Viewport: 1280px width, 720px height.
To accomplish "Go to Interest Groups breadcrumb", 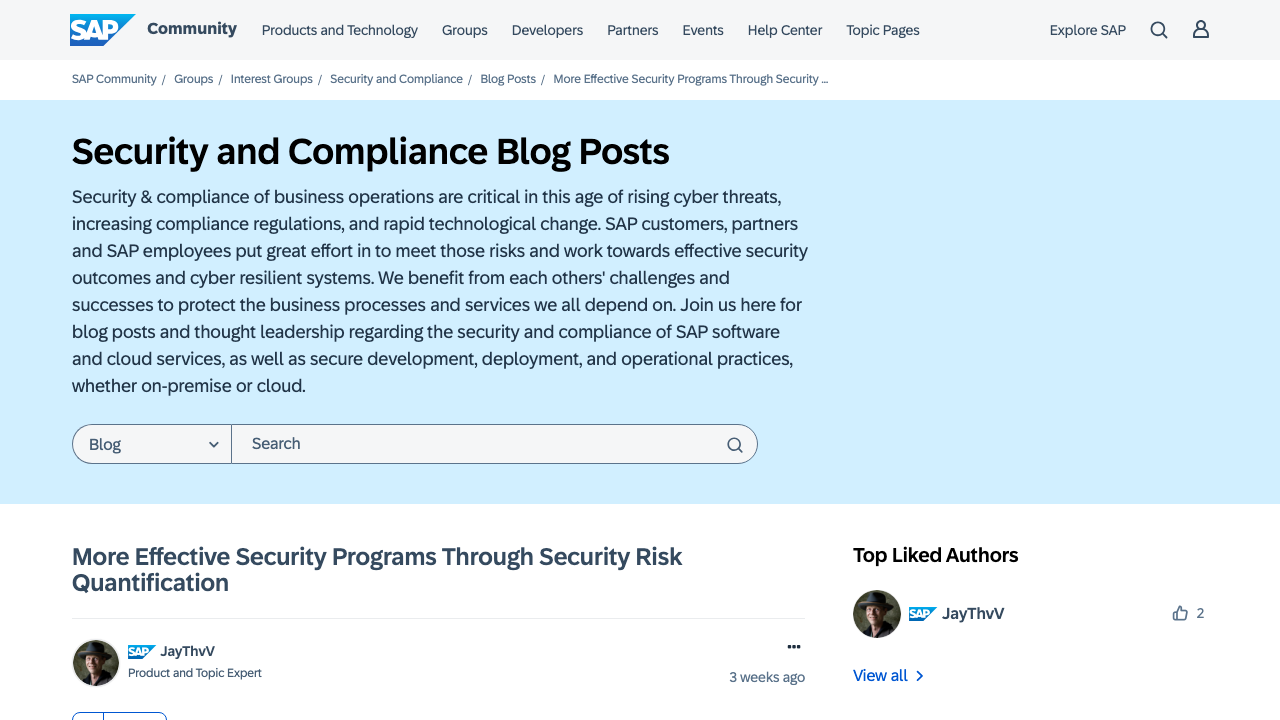I will coord(272,79).
